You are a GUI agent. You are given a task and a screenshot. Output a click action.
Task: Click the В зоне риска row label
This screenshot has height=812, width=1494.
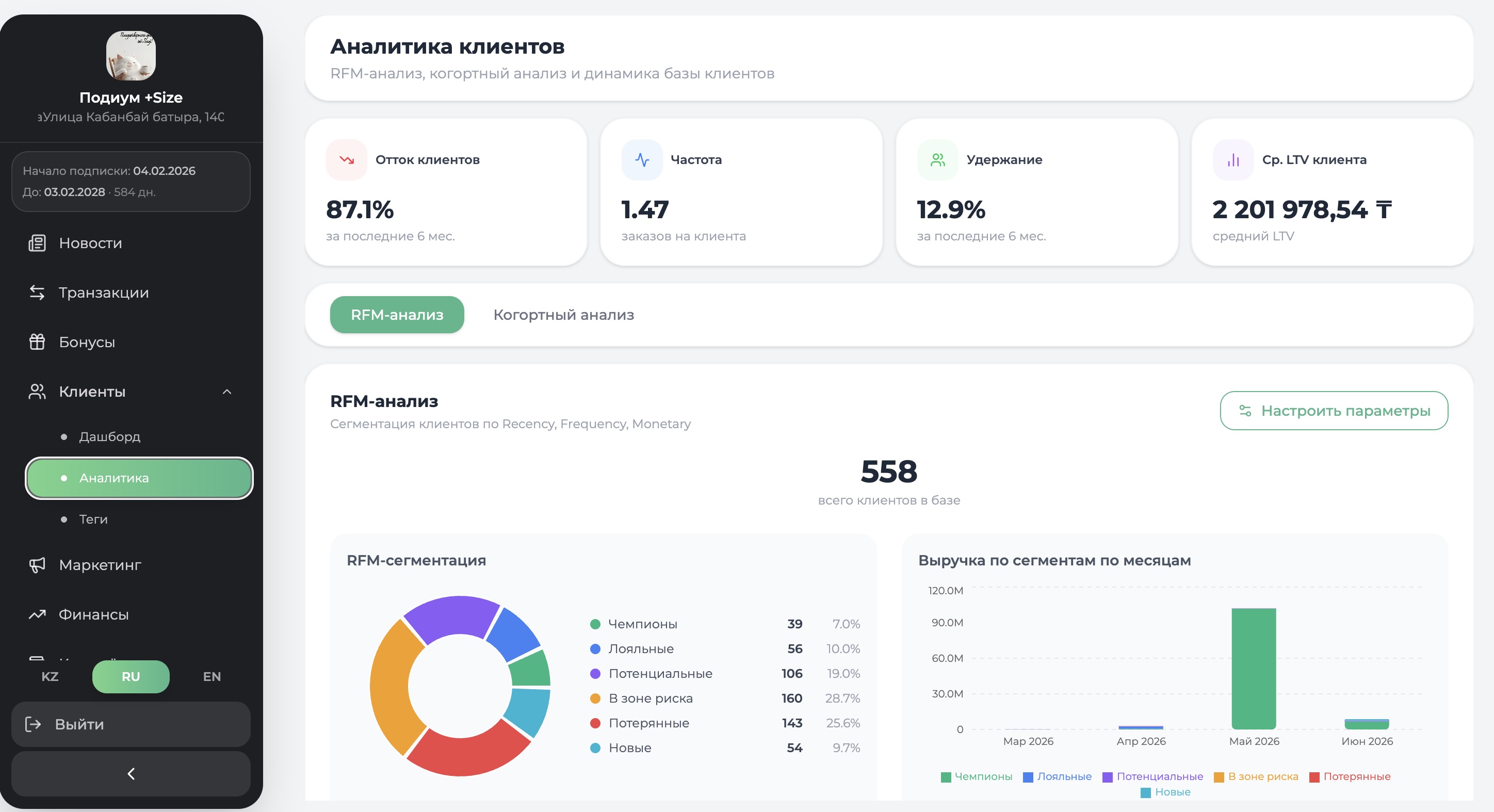[651, 699]
